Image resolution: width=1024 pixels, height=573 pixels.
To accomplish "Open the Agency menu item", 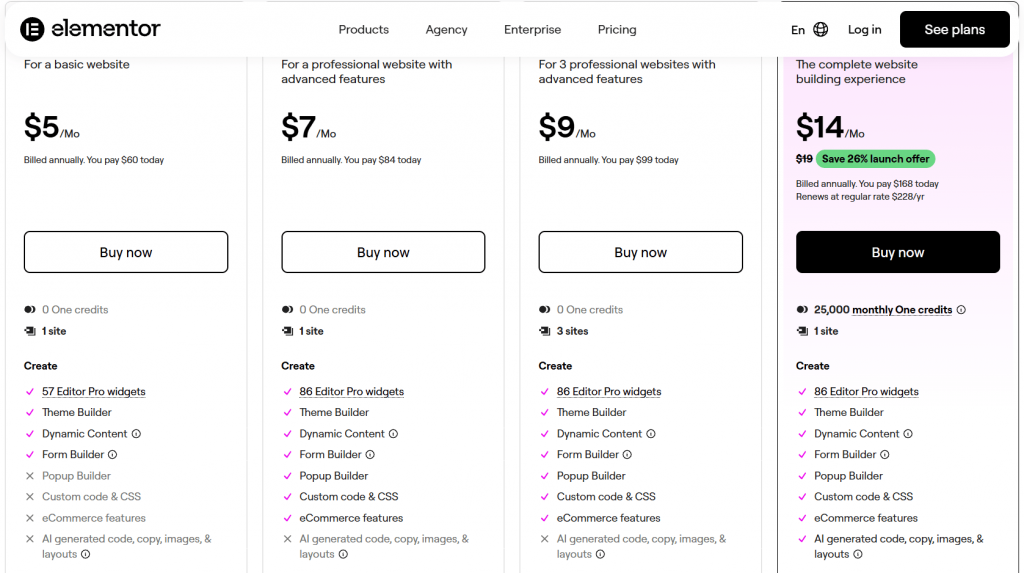I will pyautogui.click(x=446, y=29).
